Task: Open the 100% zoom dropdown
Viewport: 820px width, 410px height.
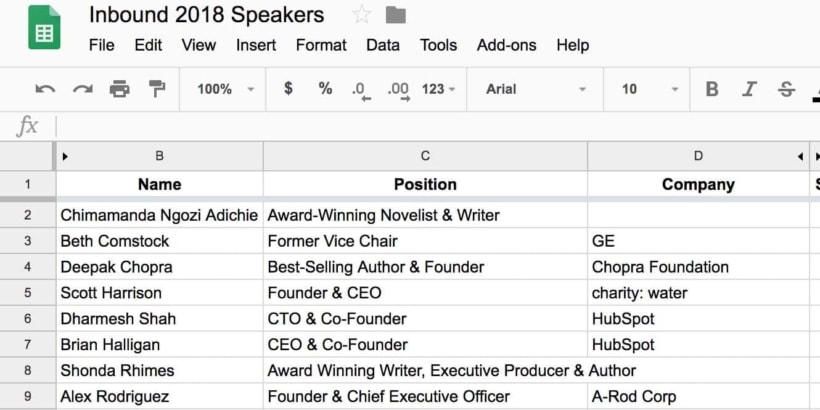Action: (x=224, y=89)
